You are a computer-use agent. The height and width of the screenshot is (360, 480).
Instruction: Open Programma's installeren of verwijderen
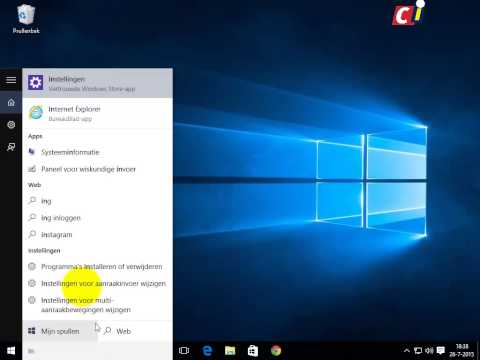tap(97, 267)
